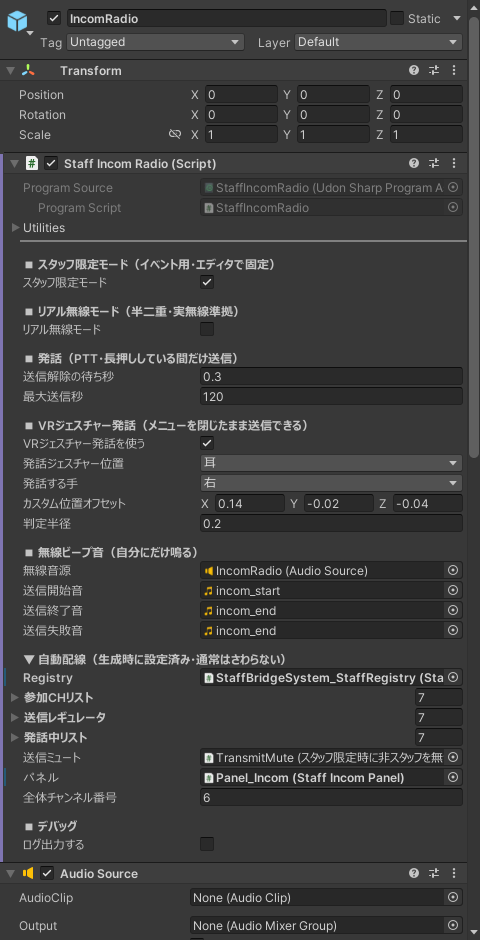Click the 送信解除の待ち秒 value field

[331, 376]
